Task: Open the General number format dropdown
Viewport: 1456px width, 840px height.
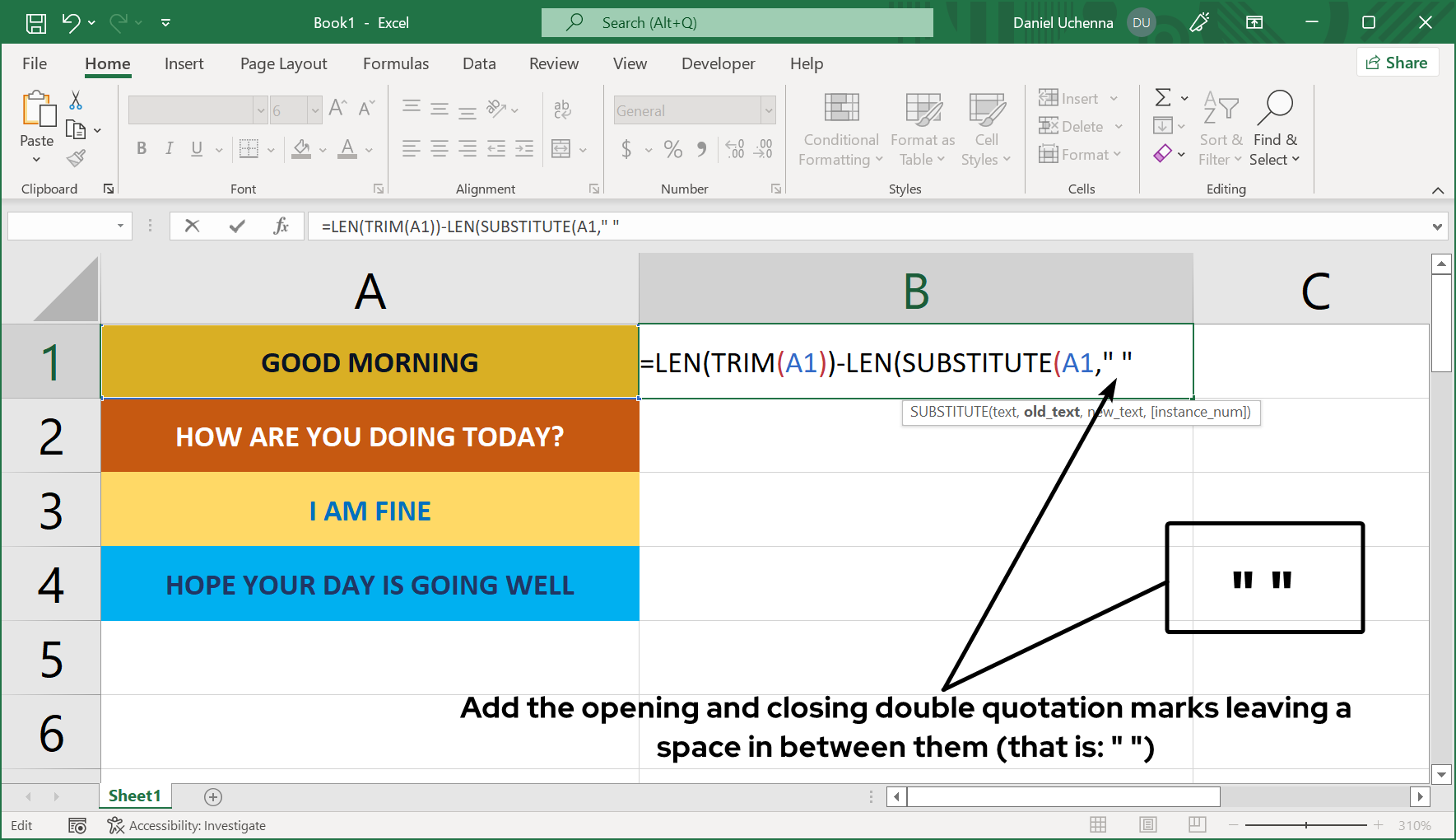Action: 767,110
